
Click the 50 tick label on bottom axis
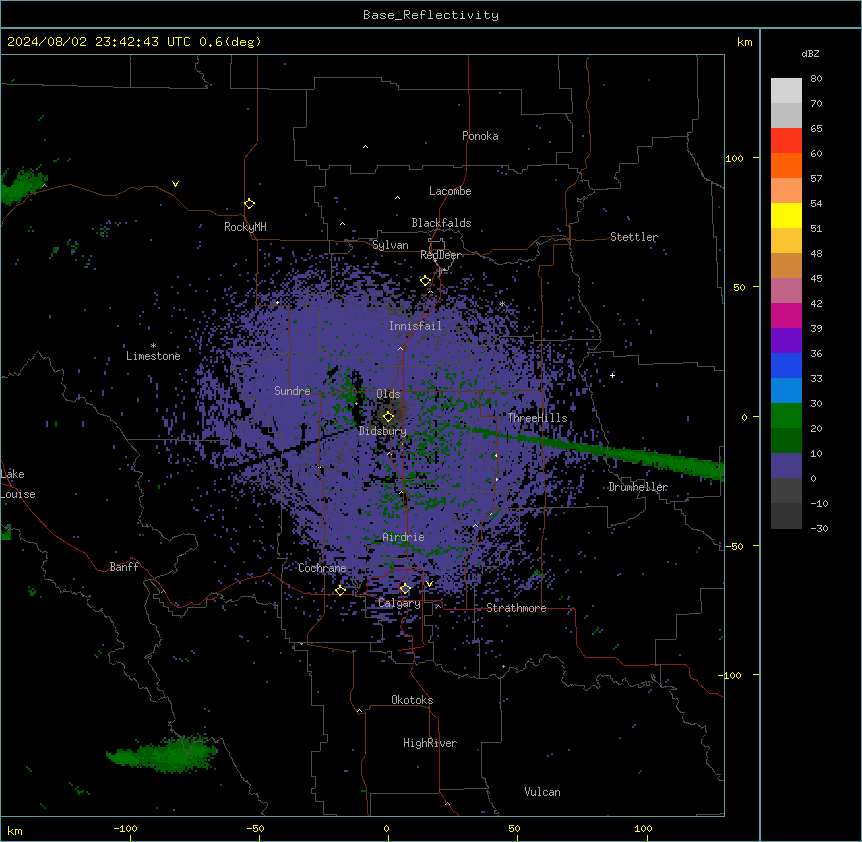pyautogui.click(x=514, y=828)
